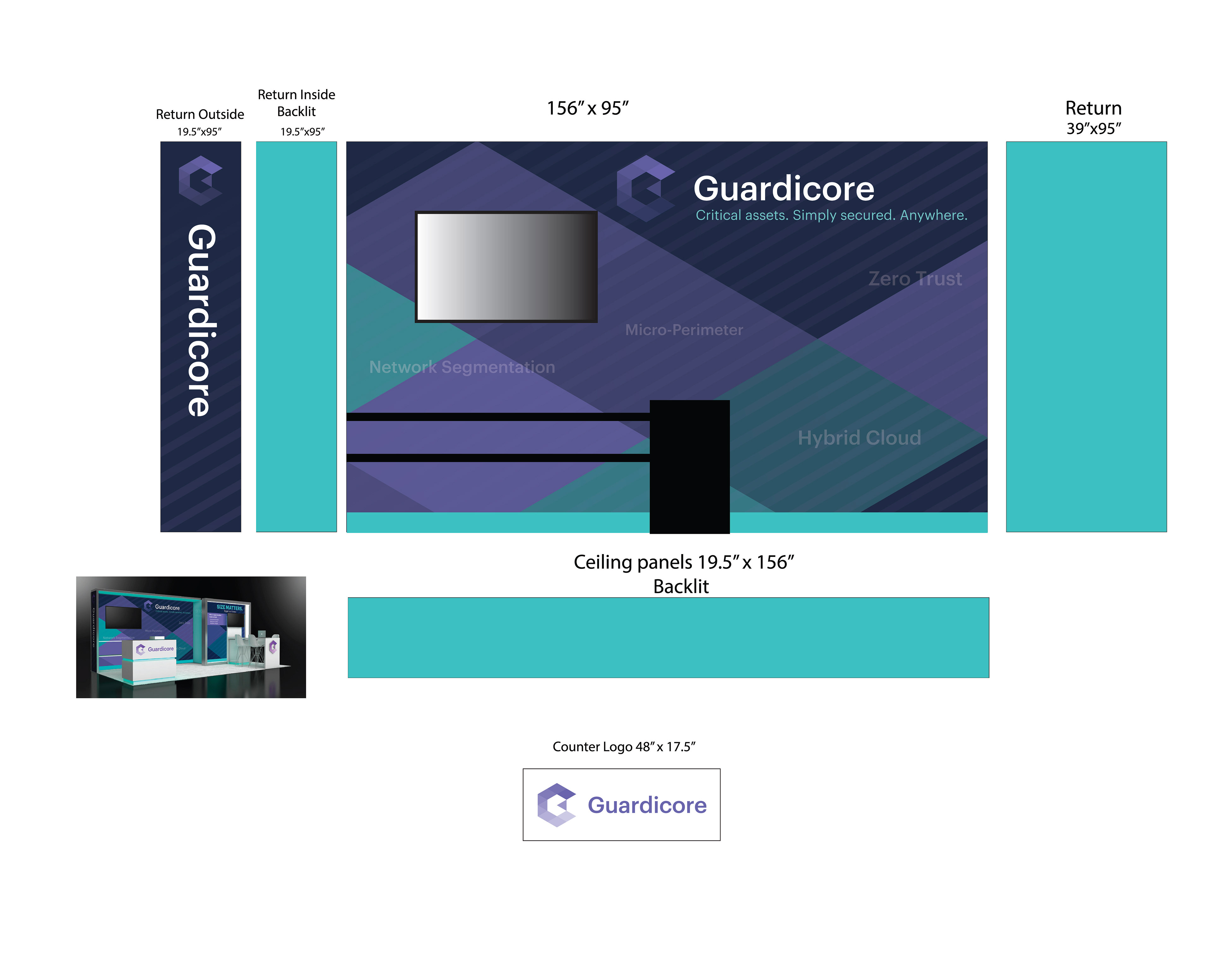Click the "19.5"x95"" label under Return Inside Backlit
The width and height of the screenshot is (1212, 980).
pos(303,132)
